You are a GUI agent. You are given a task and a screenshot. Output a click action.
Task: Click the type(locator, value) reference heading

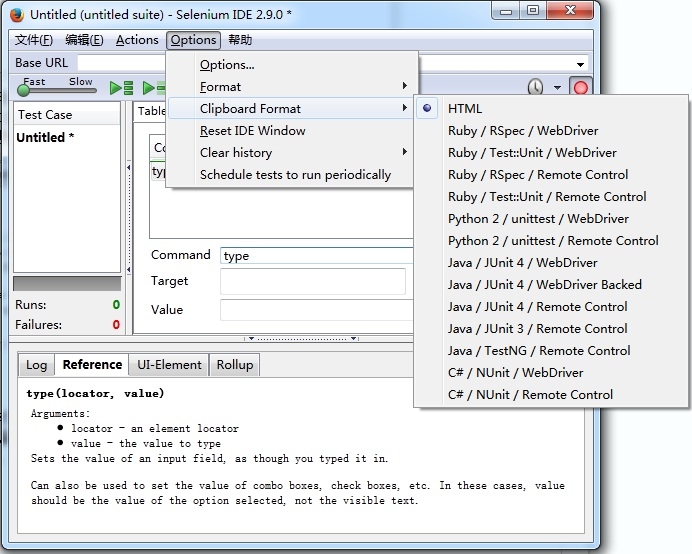click(95, 394)
